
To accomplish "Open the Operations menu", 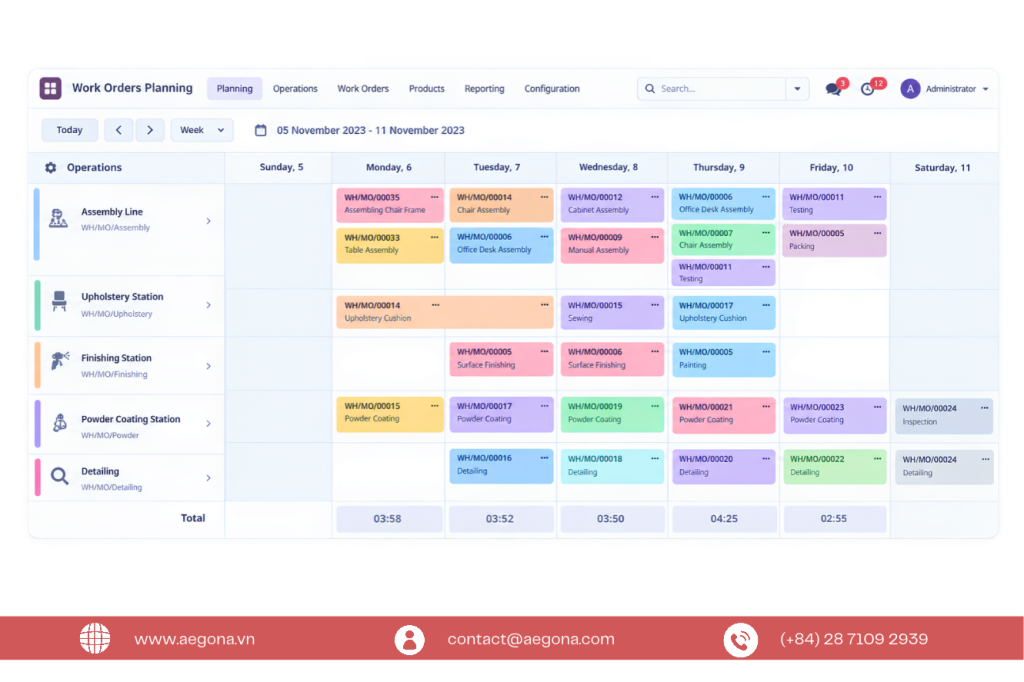I will click(x=295, y=89).
